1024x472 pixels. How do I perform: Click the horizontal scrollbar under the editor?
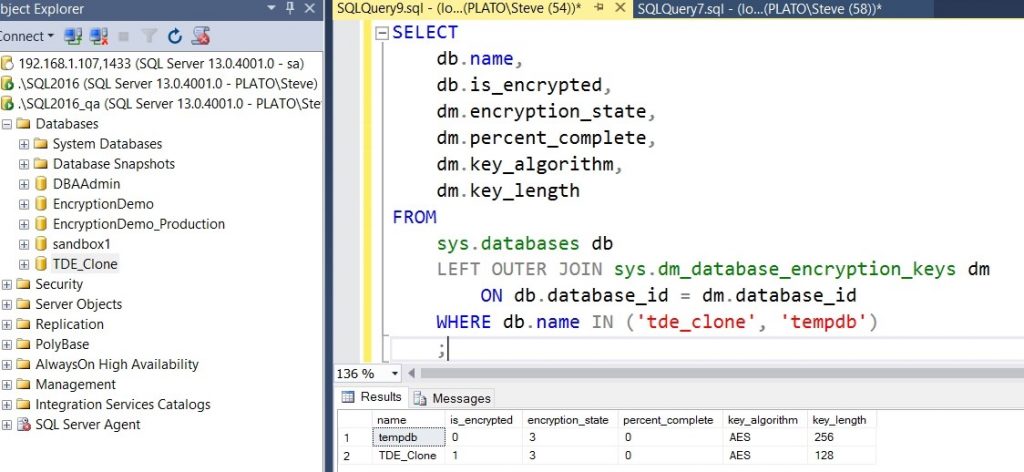coord(700,374)
